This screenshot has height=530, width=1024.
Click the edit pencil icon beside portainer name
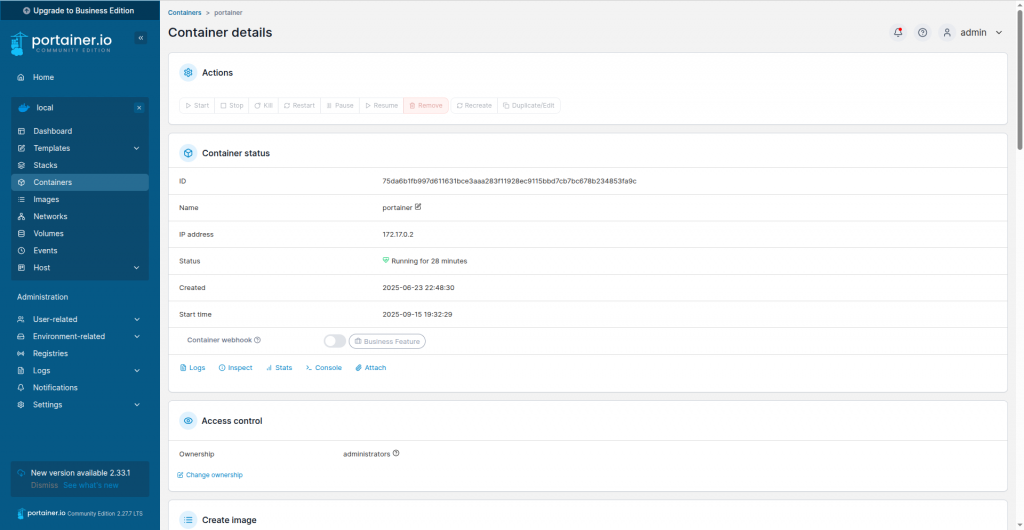click(x=418, y=207)
